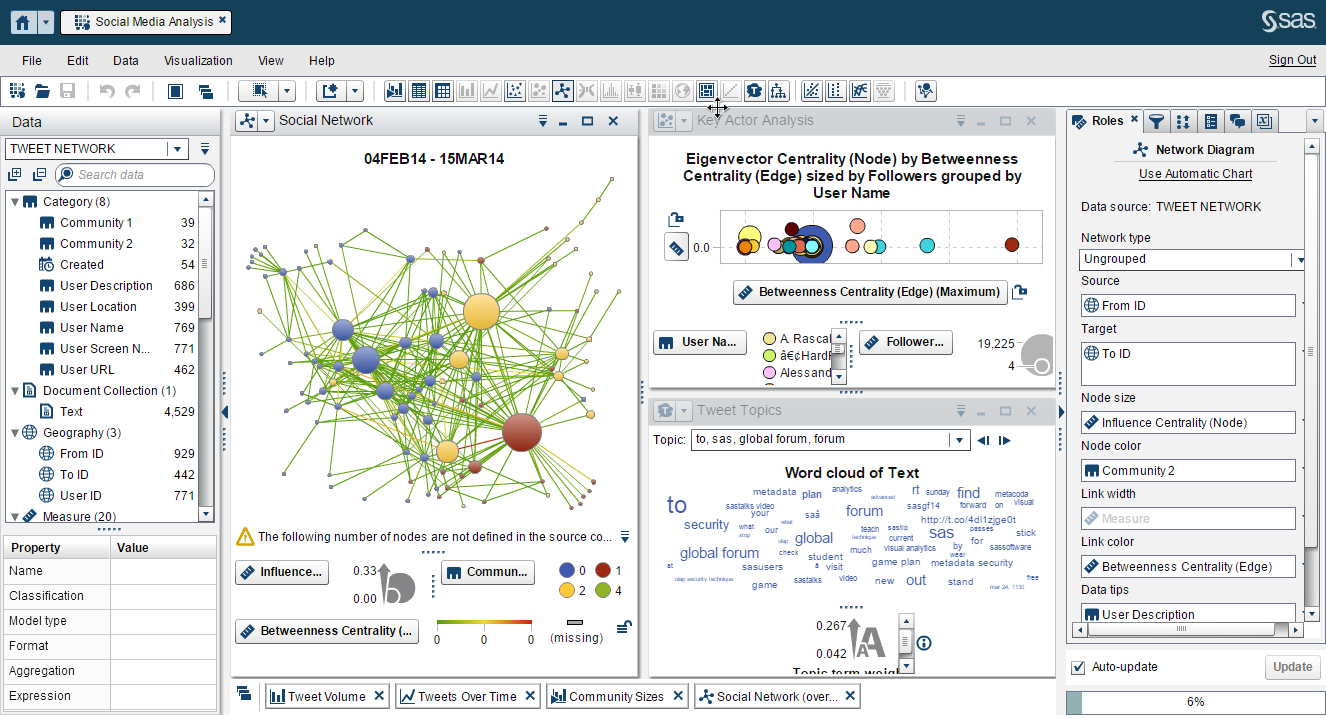Click the Scatter Plot toolbar icon

coord(514,91)
